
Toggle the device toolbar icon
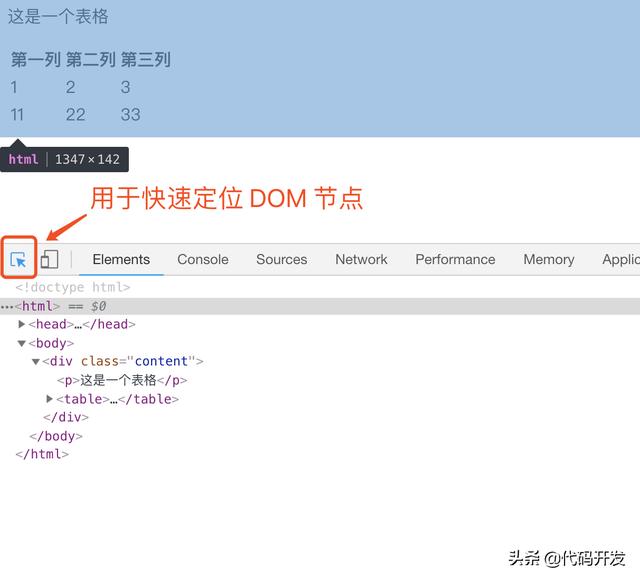point(49,259)
